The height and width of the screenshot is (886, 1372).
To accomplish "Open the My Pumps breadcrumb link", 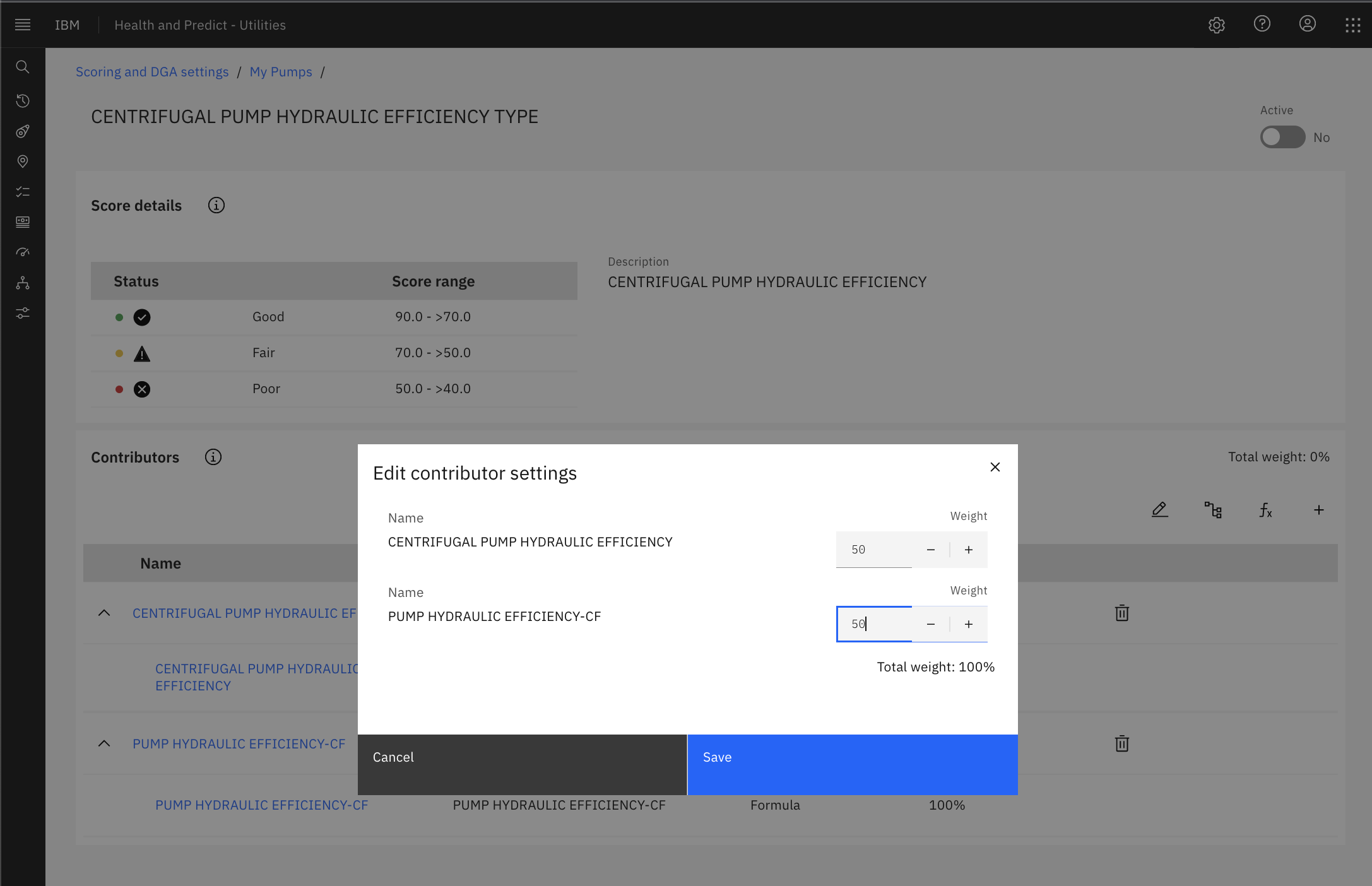I will click(x=281, y=72).
